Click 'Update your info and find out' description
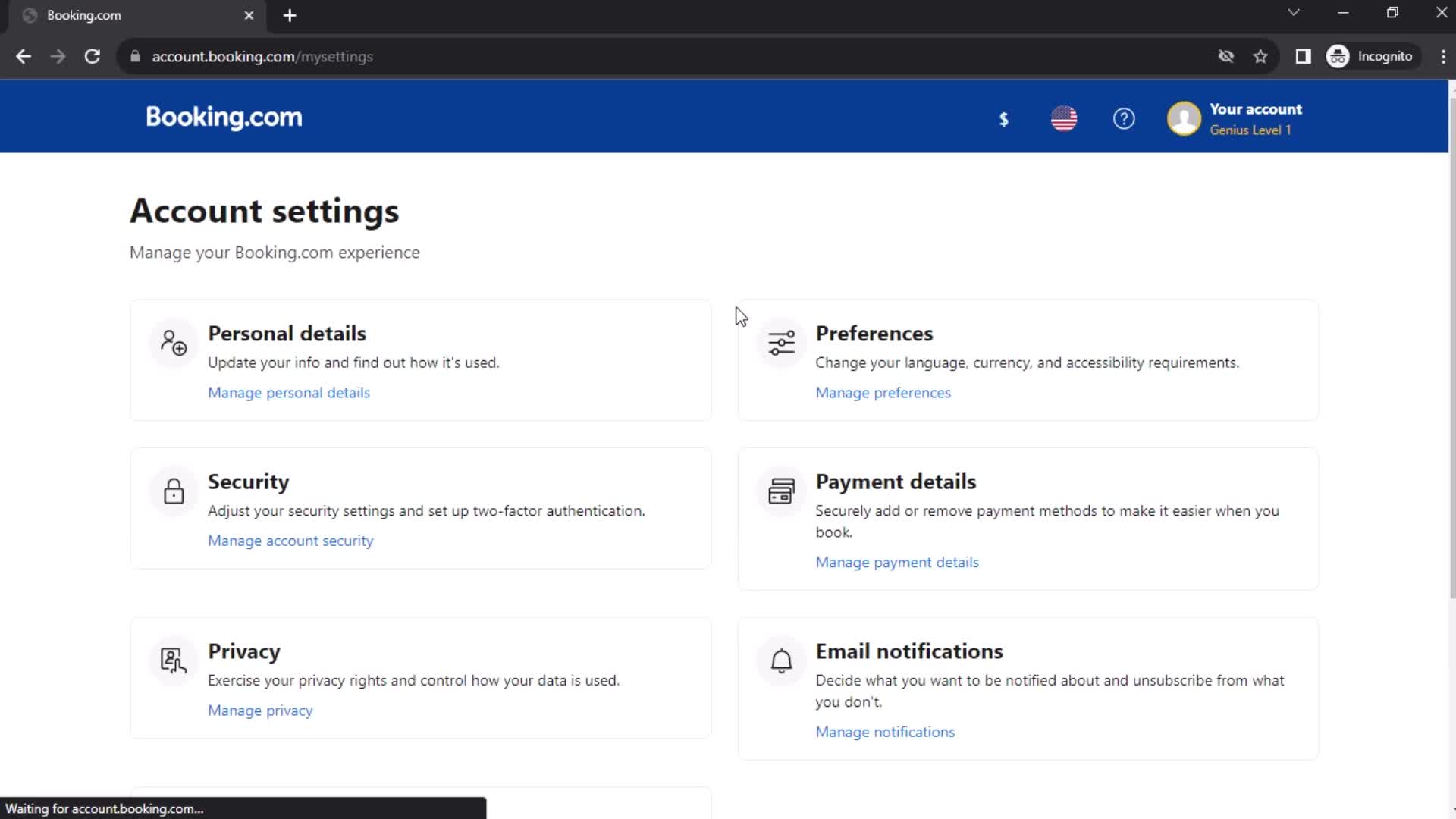Viewport: 1456px width, 819px height. [x=353, y=362]
